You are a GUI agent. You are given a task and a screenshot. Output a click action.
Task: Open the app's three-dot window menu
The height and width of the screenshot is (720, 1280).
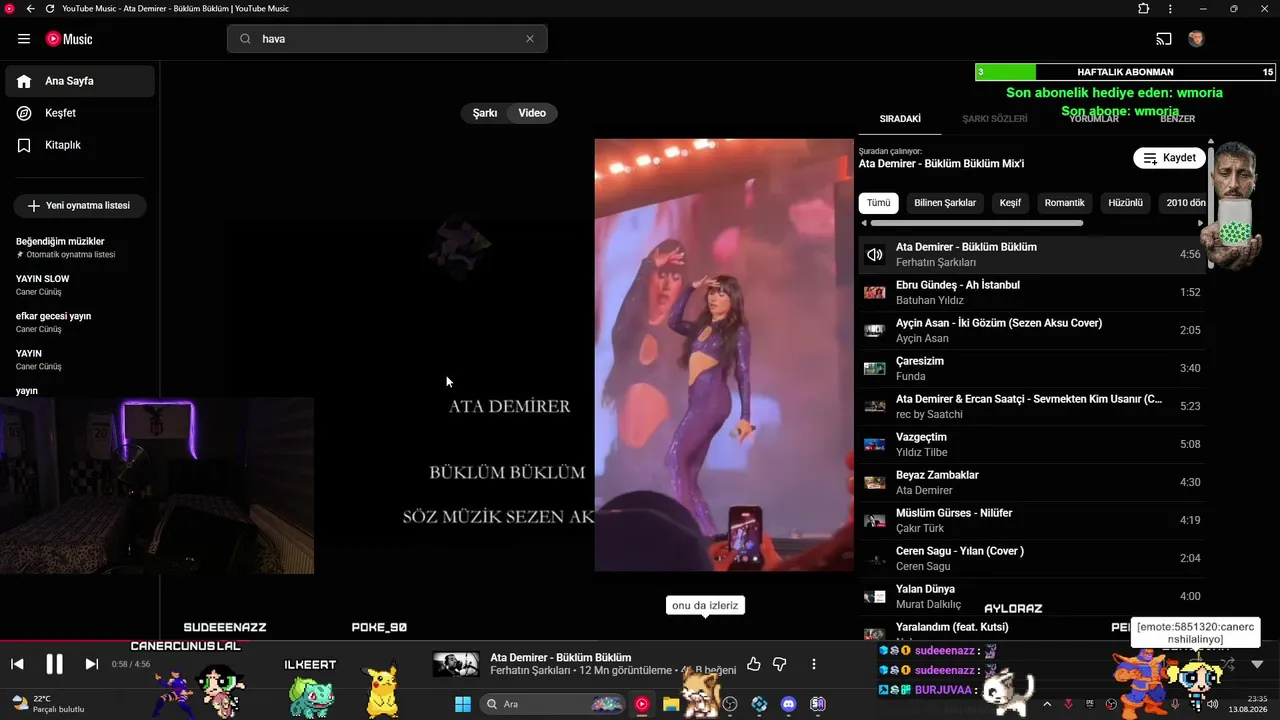[1170, 9]
